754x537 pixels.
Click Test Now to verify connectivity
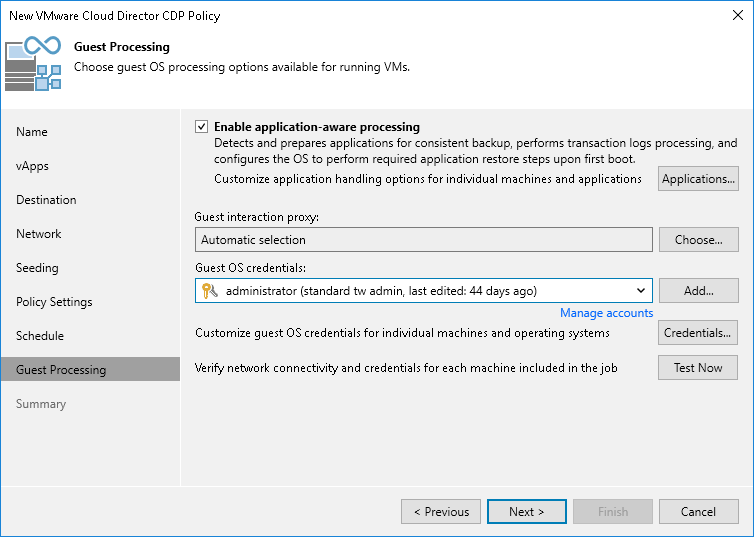(x=698, y=368)
